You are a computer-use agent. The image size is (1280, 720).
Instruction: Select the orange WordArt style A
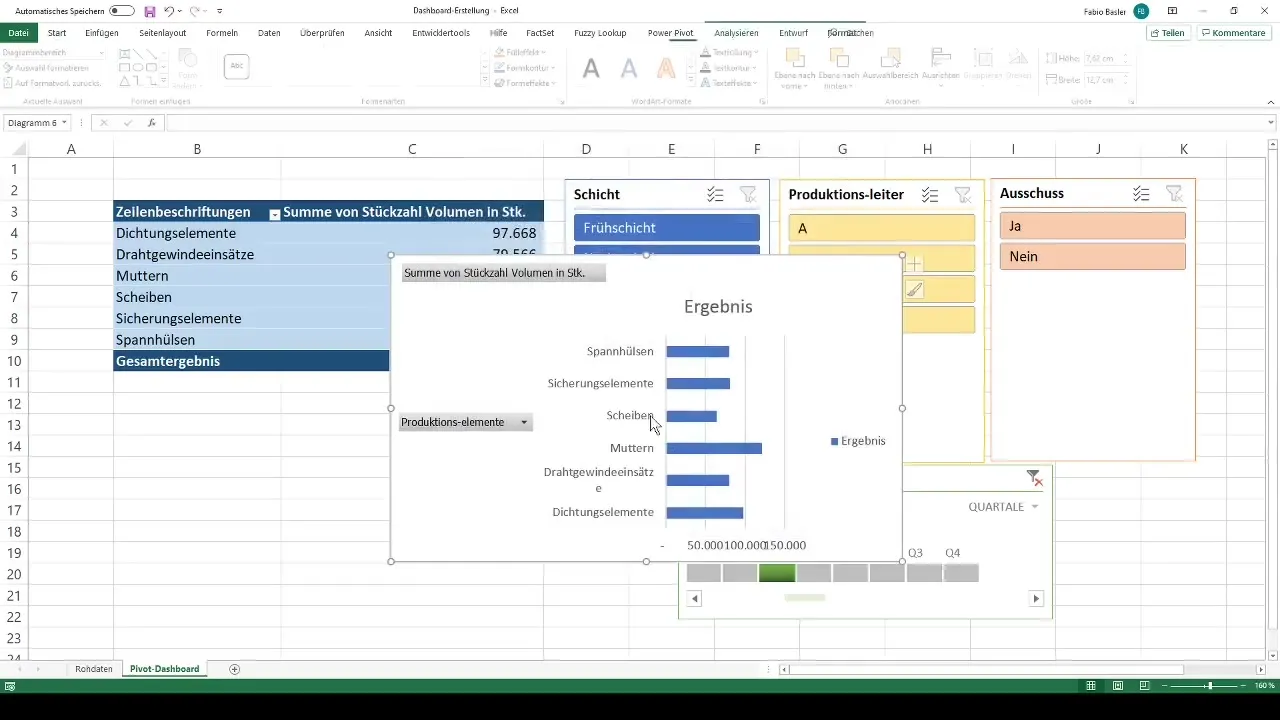point(665,68)
